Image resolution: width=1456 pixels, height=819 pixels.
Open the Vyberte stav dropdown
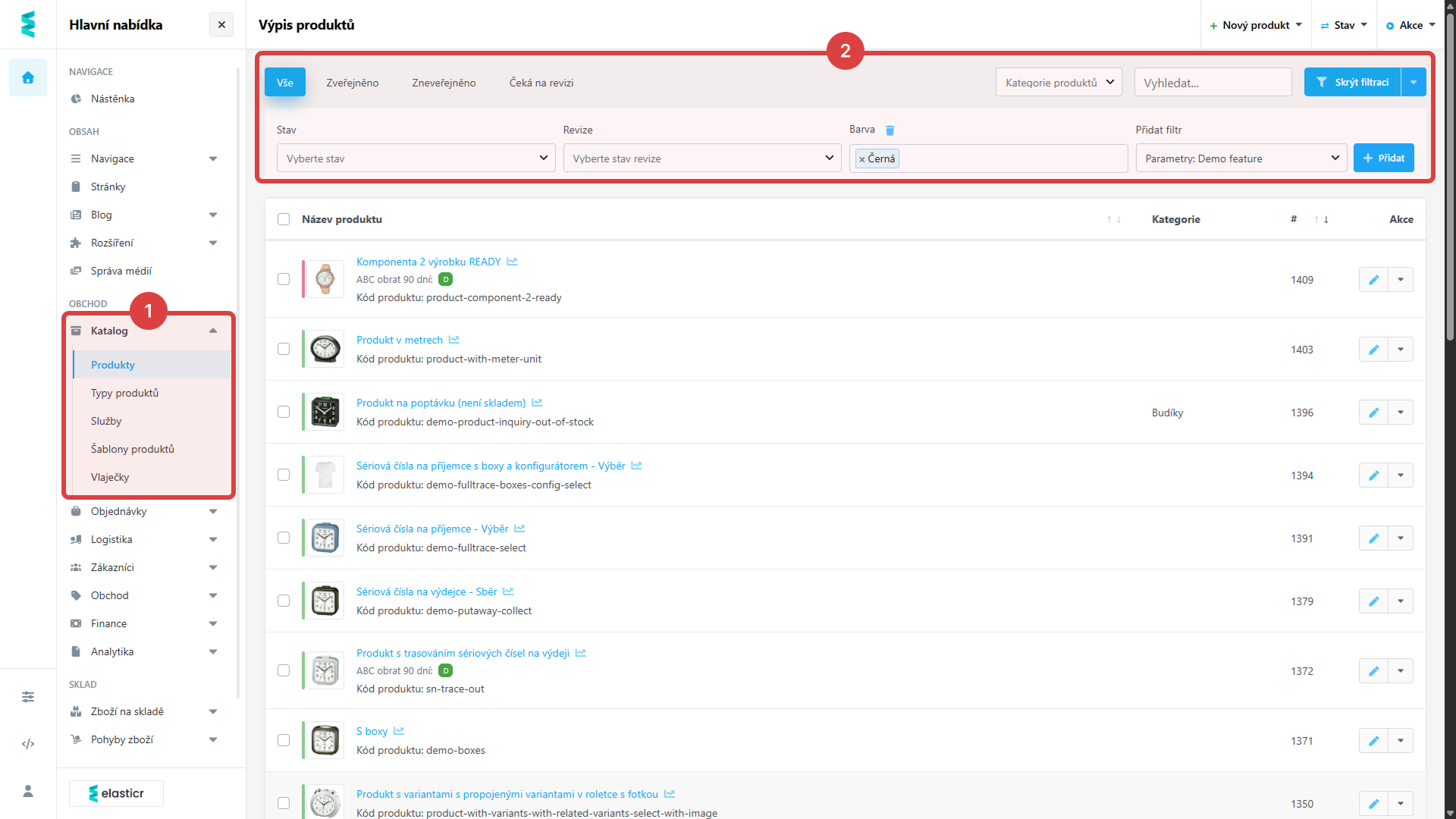coord(416,158)
